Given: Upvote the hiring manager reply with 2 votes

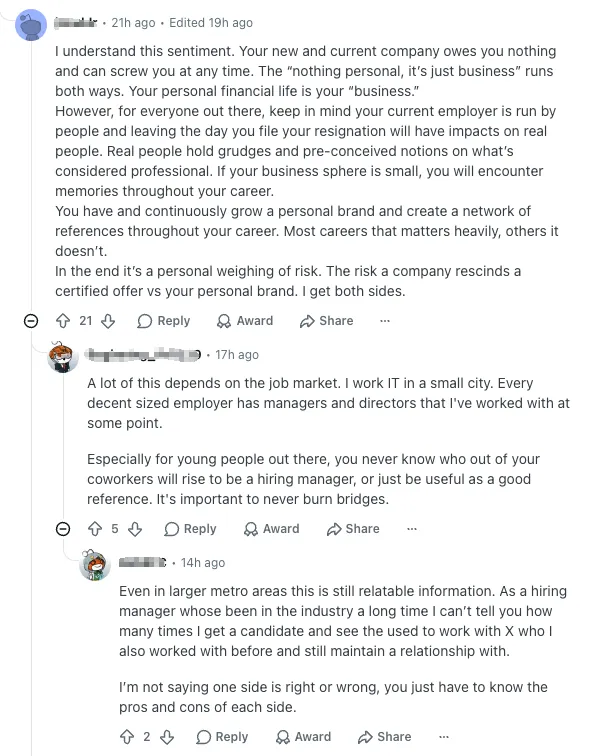Looking at the screenshot, I should (127, 737).
